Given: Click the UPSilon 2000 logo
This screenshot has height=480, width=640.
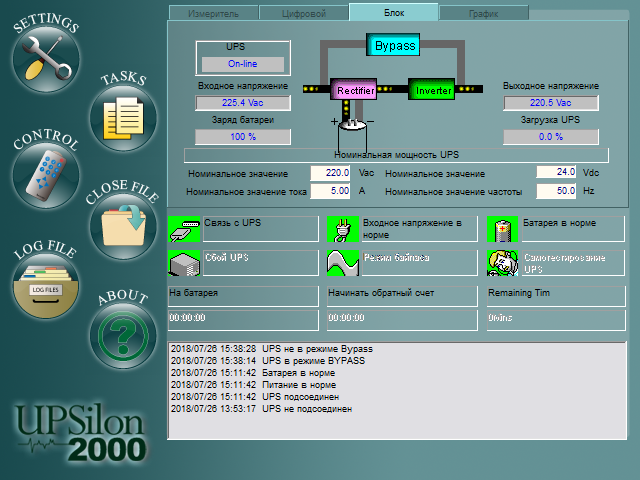Looking at the screenshot, I should tap(80, 433).
